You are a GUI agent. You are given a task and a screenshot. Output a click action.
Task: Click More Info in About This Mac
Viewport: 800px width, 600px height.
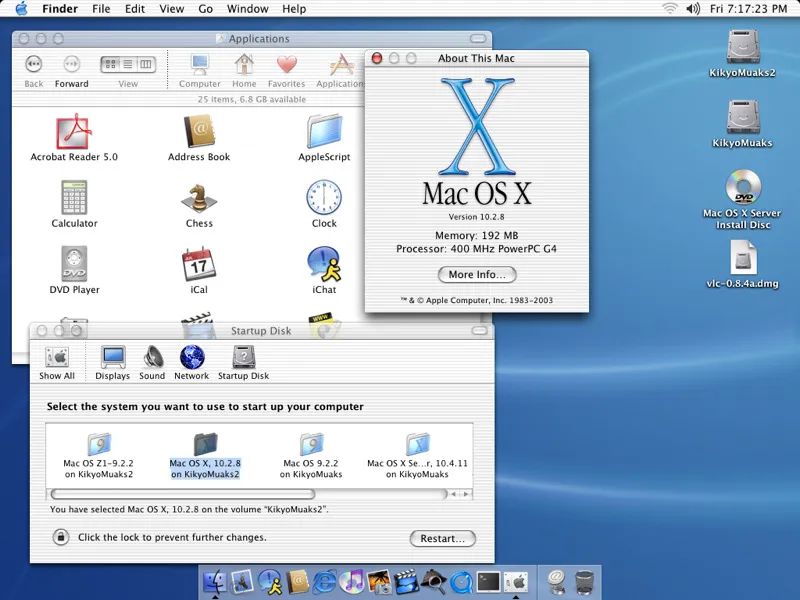(x=477, y=275)
